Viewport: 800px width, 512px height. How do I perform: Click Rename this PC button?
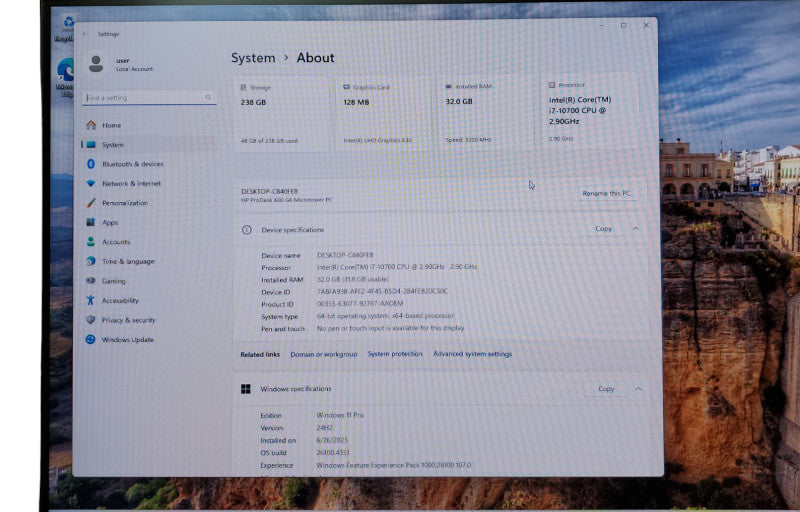coord(607,193)
